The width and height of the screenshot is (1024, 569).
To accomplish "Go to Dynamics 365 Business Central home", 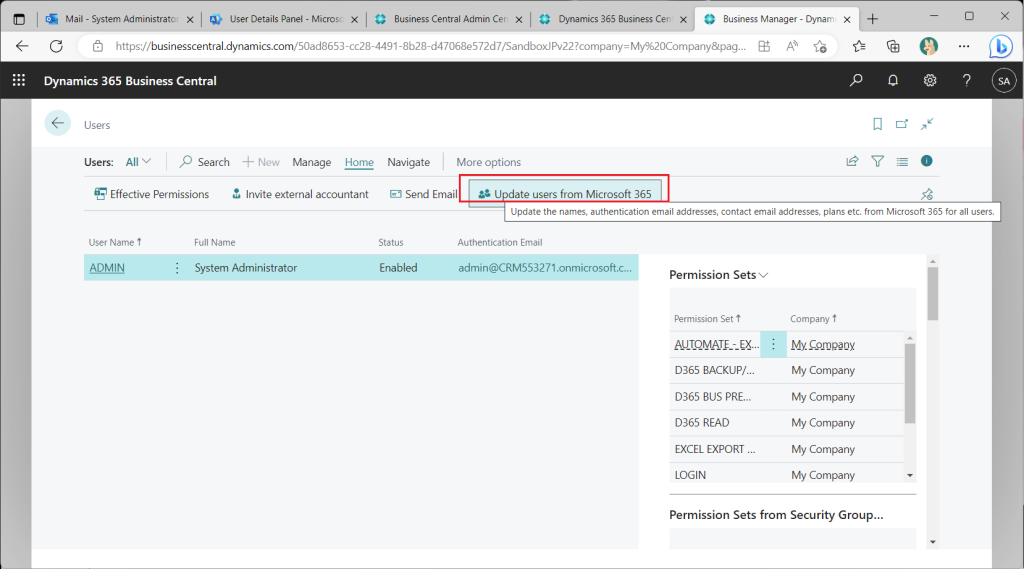I will coord(130,81).
